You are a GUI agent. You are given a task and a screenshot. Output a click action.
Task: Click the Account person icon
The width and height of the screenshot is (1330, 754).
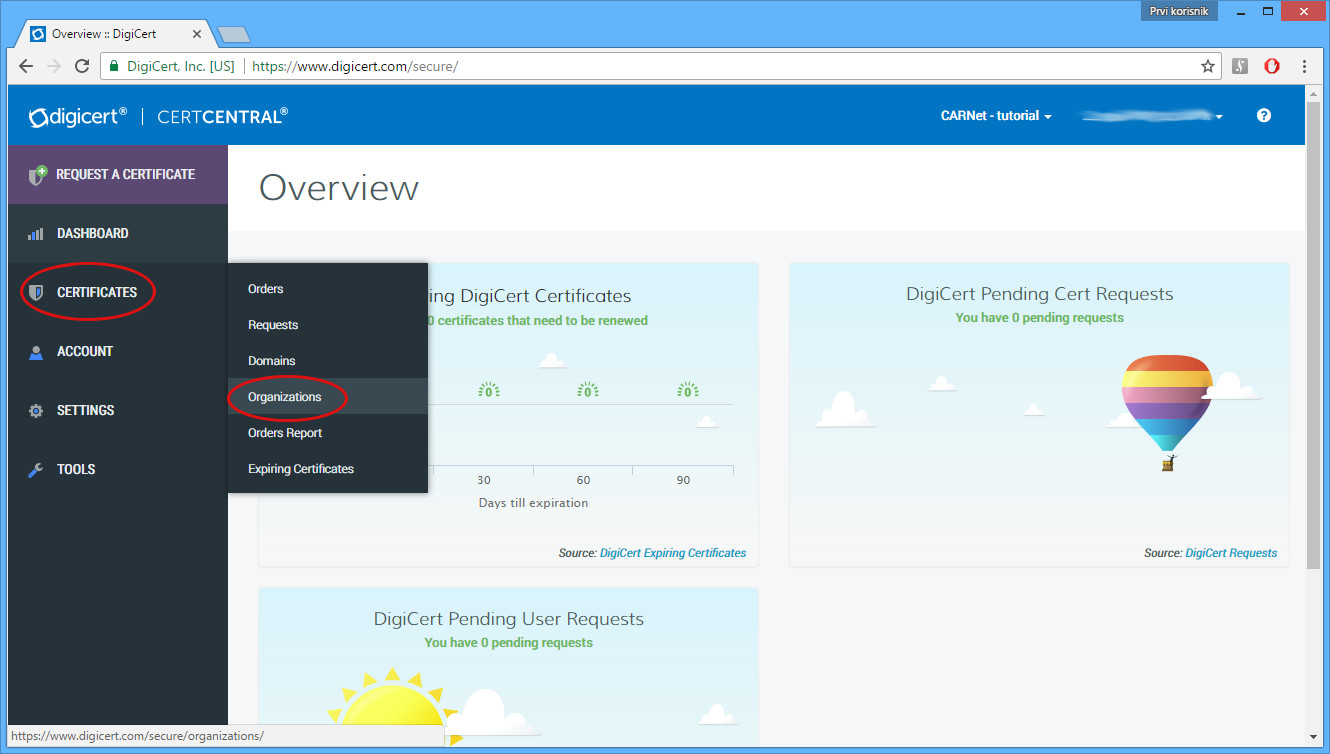(x=36, y=352)
